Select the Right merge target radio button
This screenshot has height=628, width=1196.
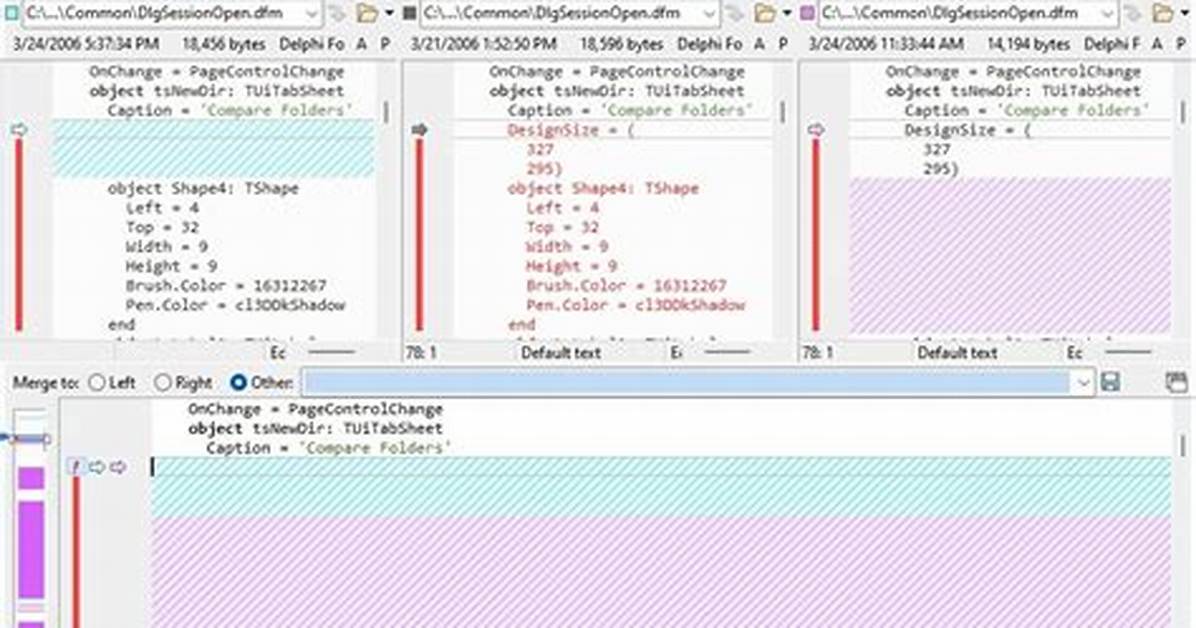coord(162,382)
